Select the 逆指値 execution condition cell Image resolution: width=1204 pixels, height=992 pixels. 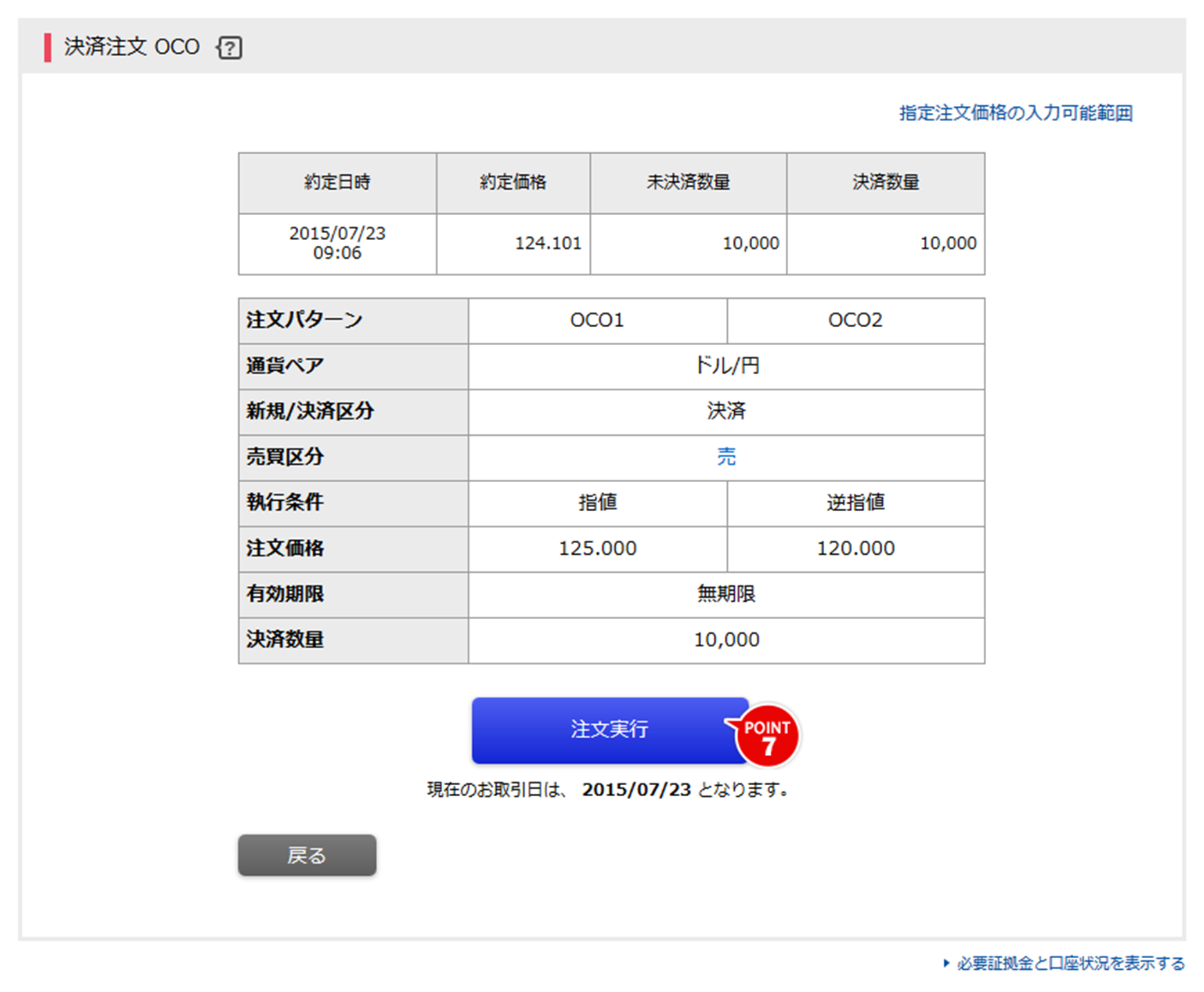(x=855, y=502)
